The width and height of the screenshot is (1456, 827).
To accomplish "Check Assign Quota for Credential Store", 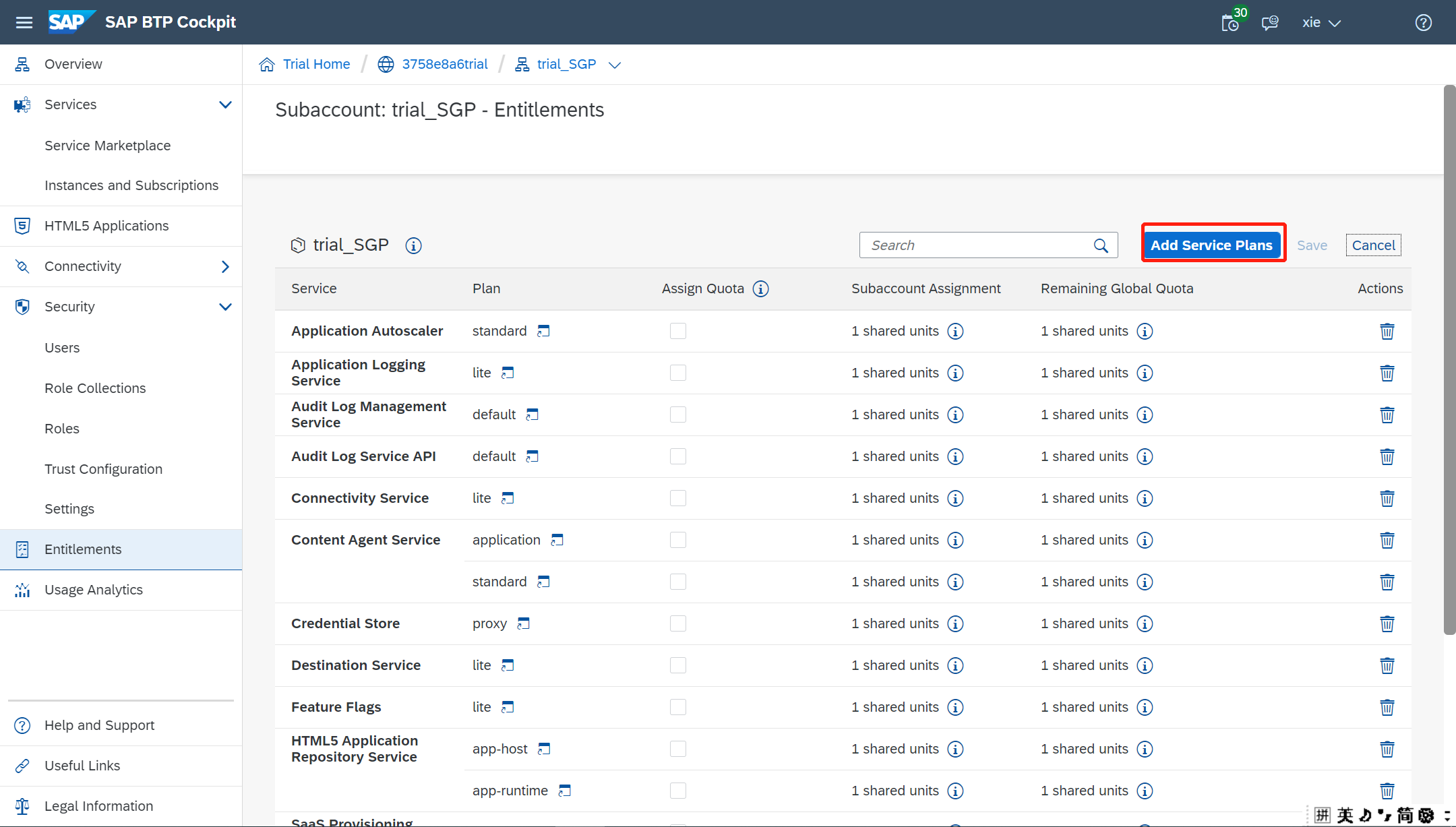I will [678, 623].
